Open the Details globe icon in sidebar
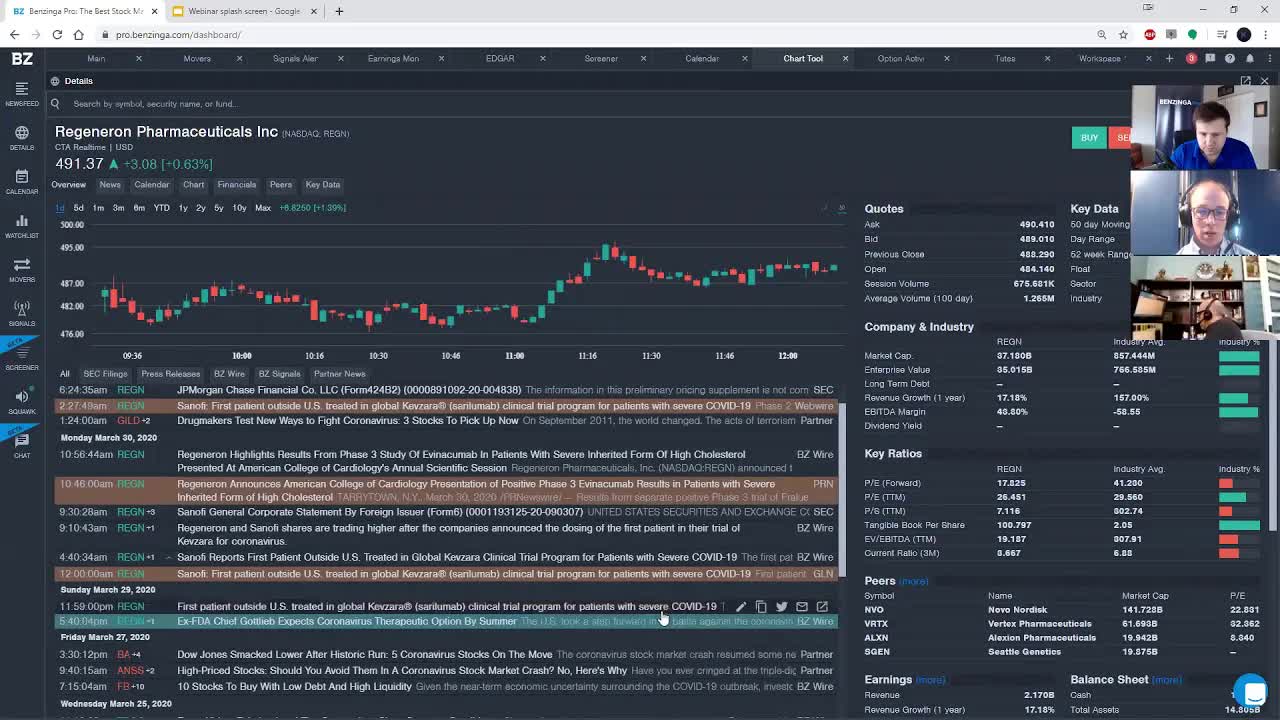1280x720 pixels. tap(22, 137)
